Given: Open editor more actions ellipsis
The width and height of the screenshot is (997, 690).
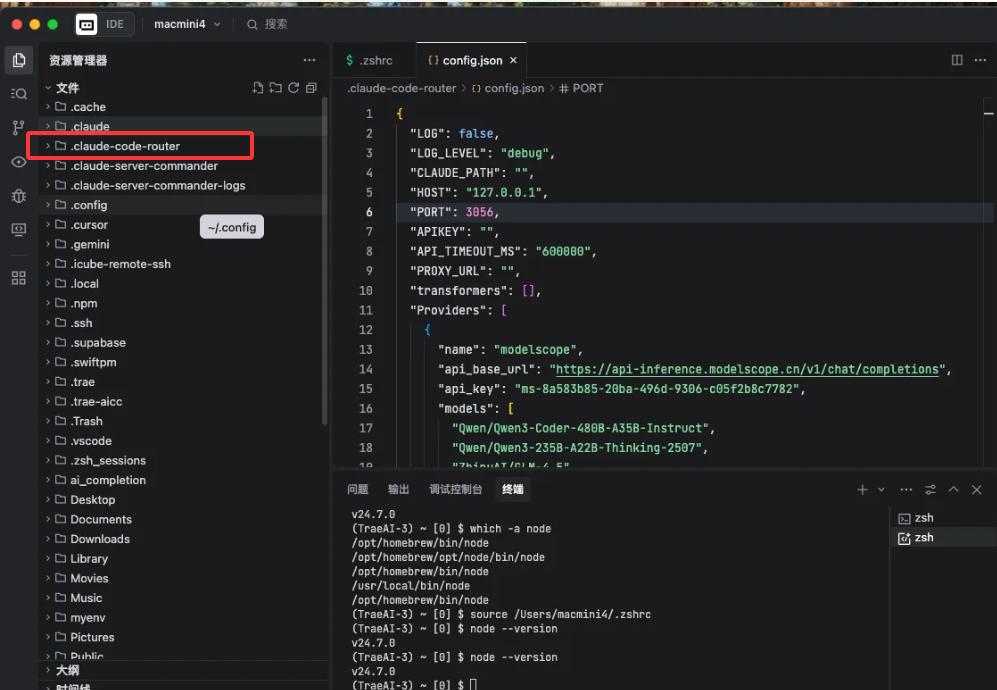Looking at the screenshot, I should pyautogui.click(x=980, y=60).
